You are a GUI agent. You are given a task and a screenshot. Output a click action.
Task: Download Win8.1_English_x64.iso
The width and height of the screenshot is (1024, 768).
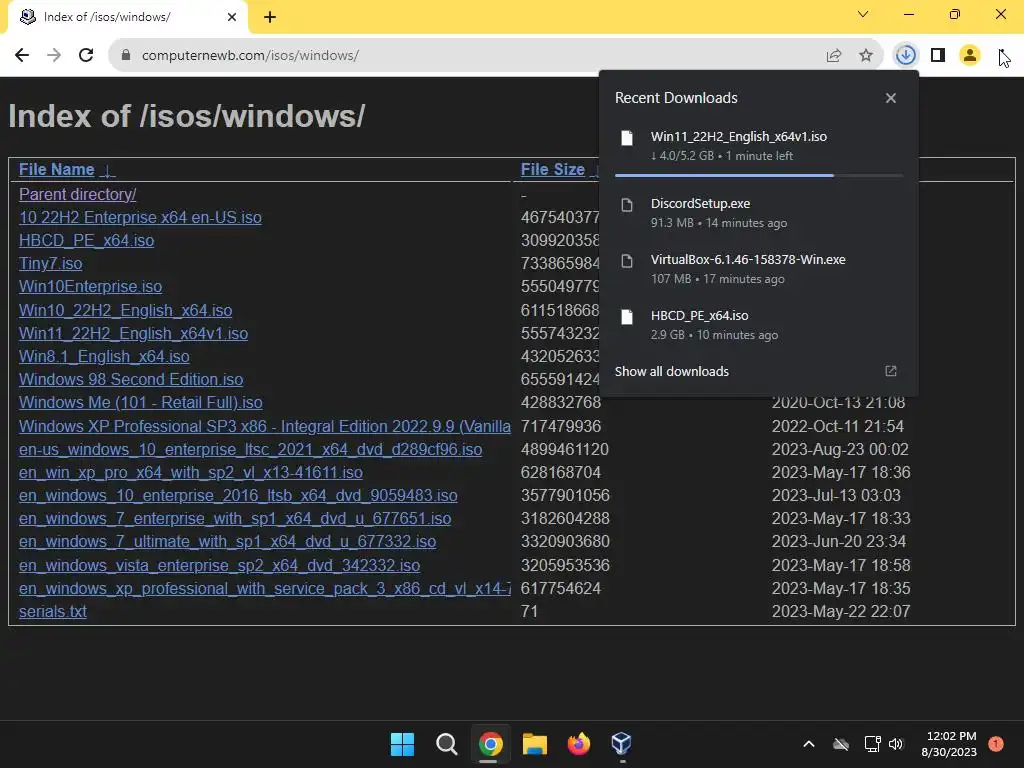104,357
